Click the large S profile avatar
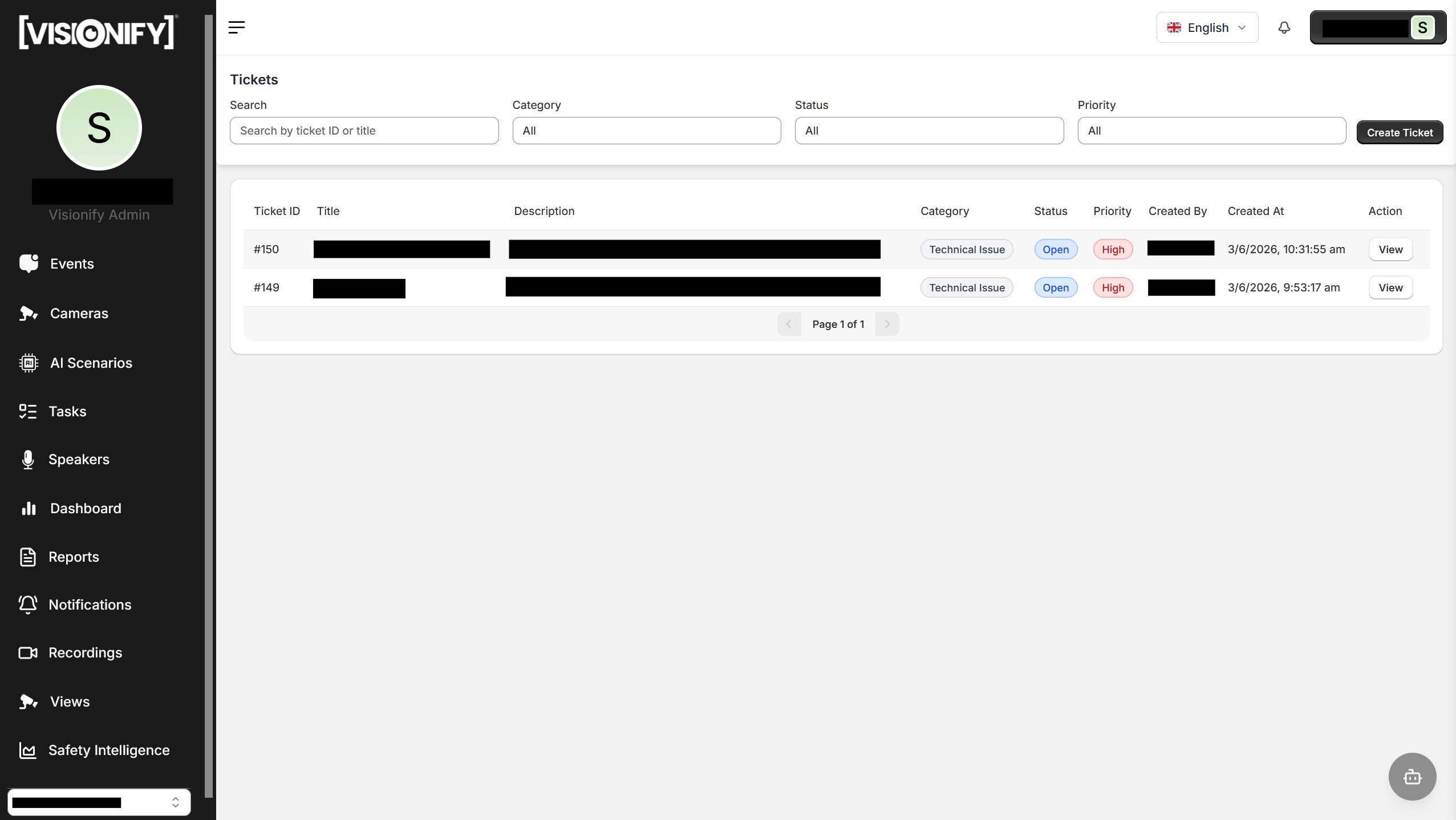Image resolution: width=1456 pixels, height=820 pixels. coord(99,128)
